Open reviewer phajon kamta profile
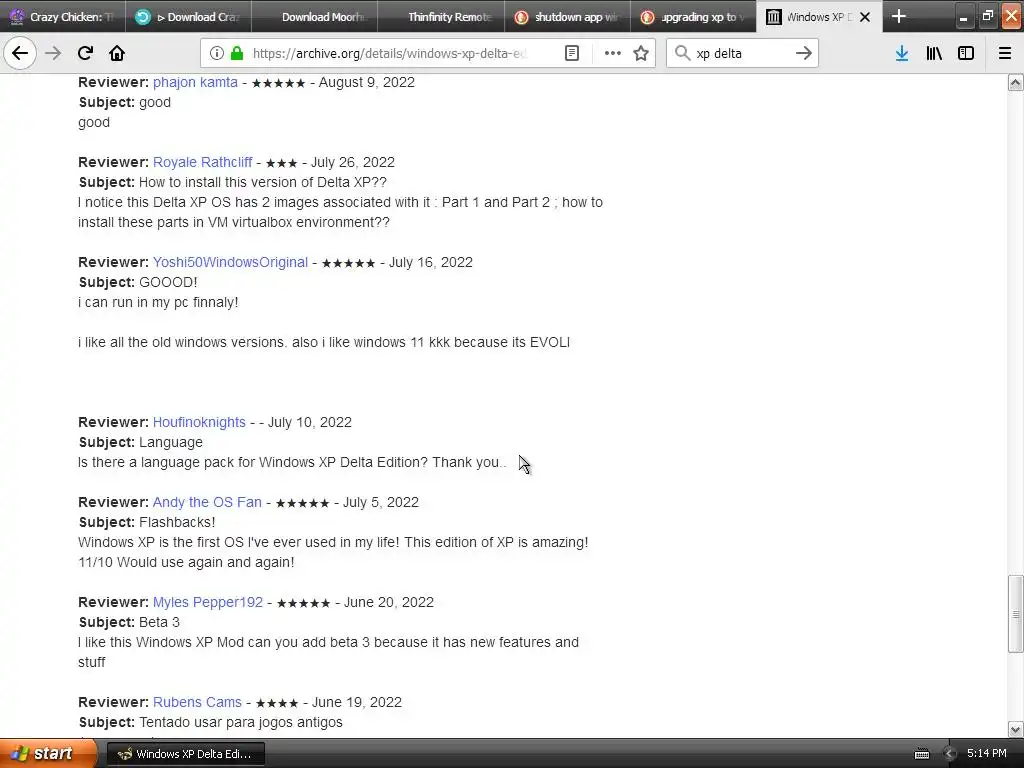1024x768 pixels. tap(195, 82)
